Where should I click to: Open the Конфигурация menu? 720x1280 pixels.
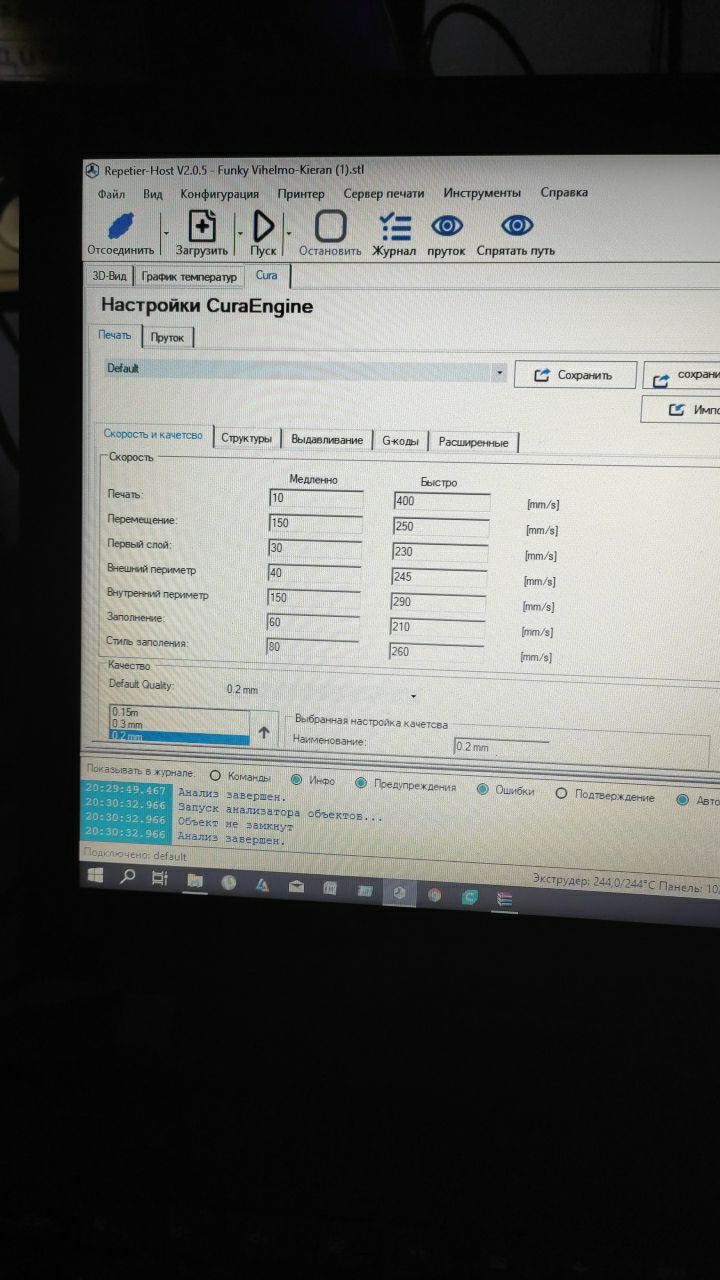[x=219, y=193]
